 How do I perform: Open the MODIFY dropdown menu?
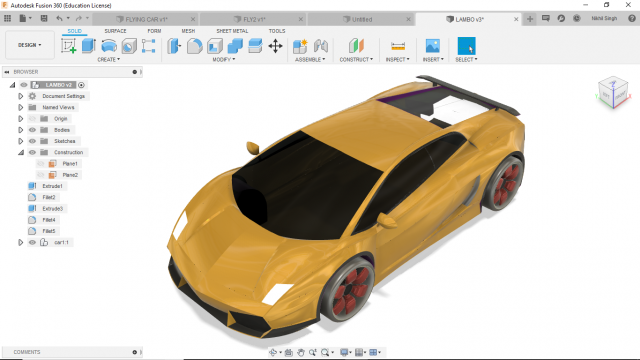coord(224,60)
